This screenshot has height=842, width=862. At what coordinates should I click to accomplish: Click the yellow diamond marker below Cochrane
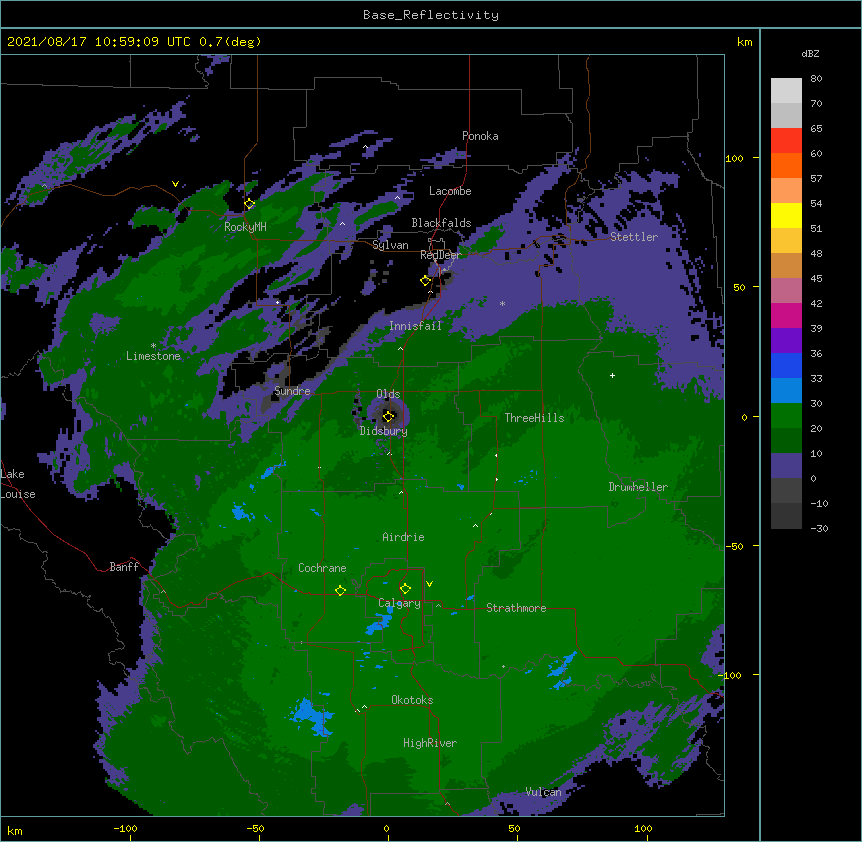pos(340,590)
